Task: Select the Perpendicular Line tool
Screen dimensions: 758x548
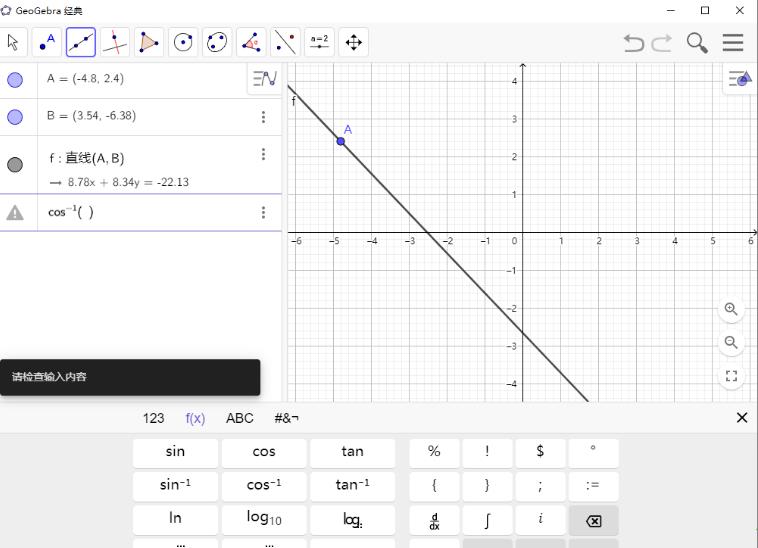Action: click(115, 42)
